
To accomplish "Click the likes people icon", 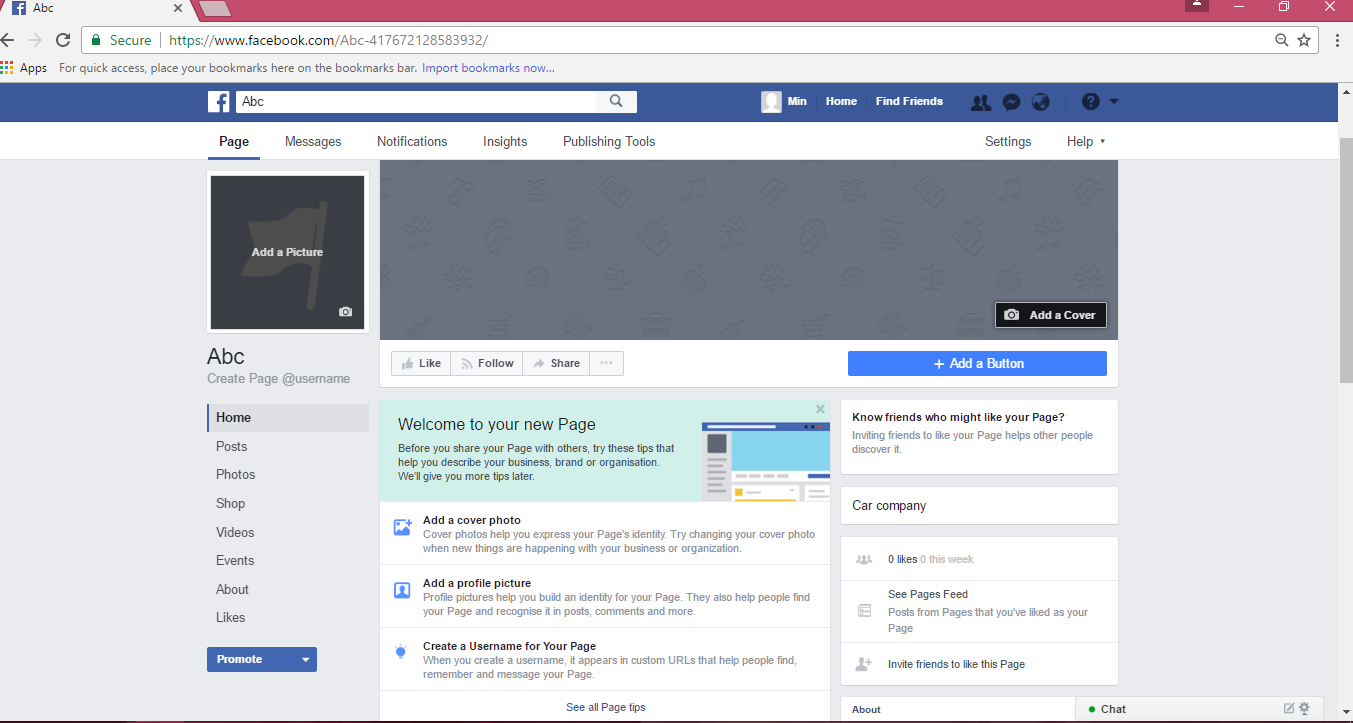I will pos(865,559).
